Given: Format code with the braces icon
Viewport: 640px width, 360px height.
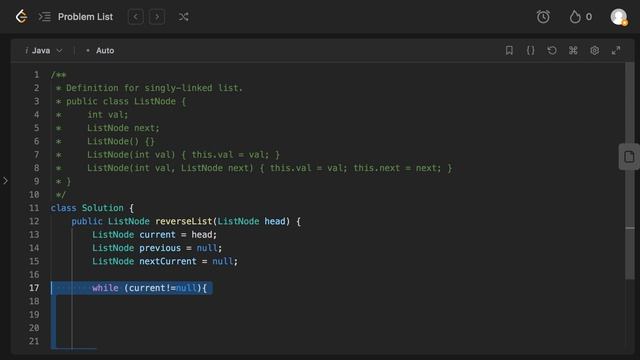Looking at the screenshot, I should 530,51.
